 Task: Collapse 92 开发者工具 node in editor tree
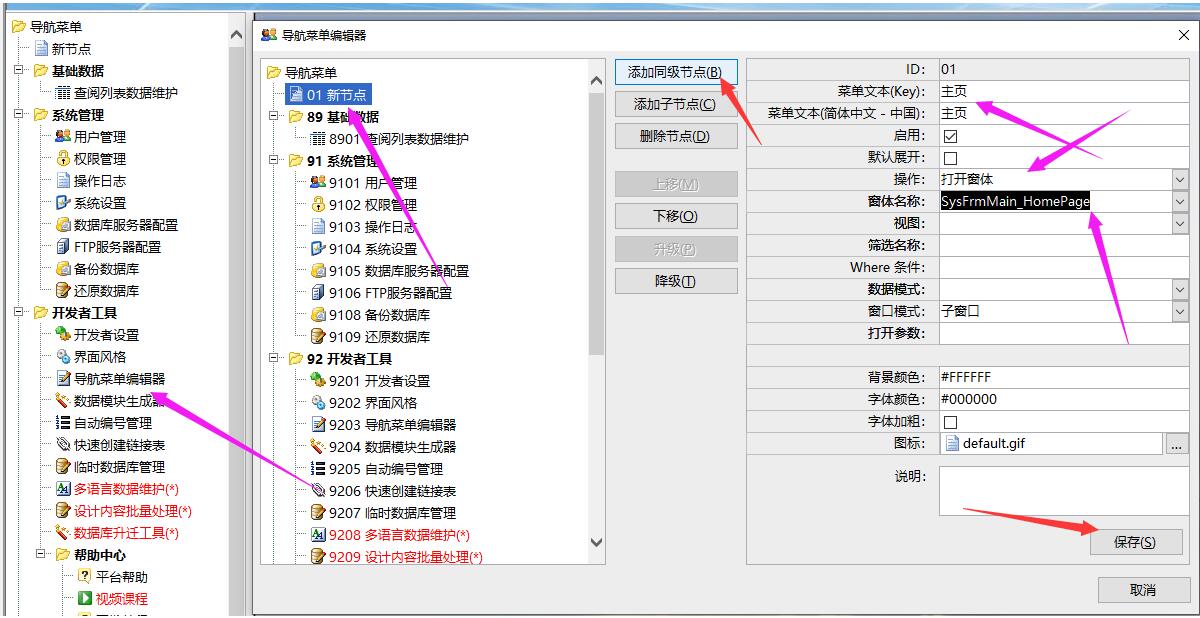274,359
